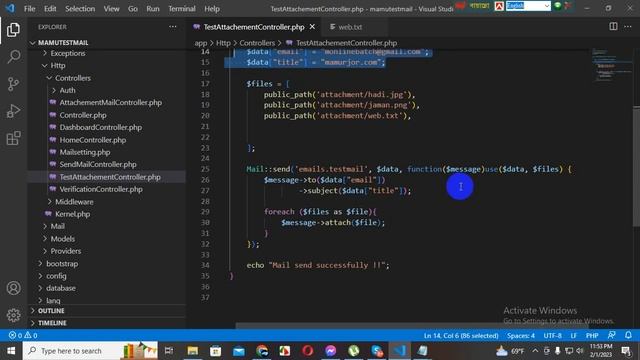The height and width of the screenshot is (360, 640).
Task: Open File Explorer from the taskbar
Action: click(x=193, y=351)
